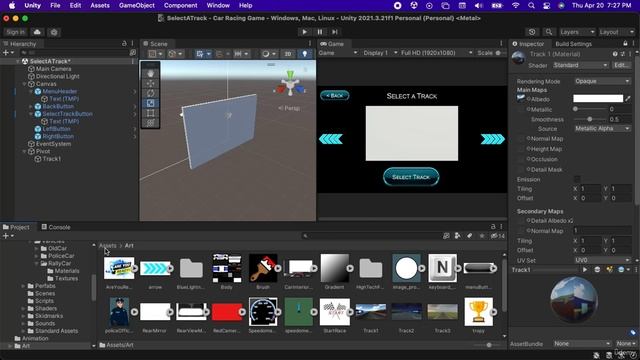This screenshot has height=360, width=640.
Task: Switch to the Console tab
Action: pos(56,227)
